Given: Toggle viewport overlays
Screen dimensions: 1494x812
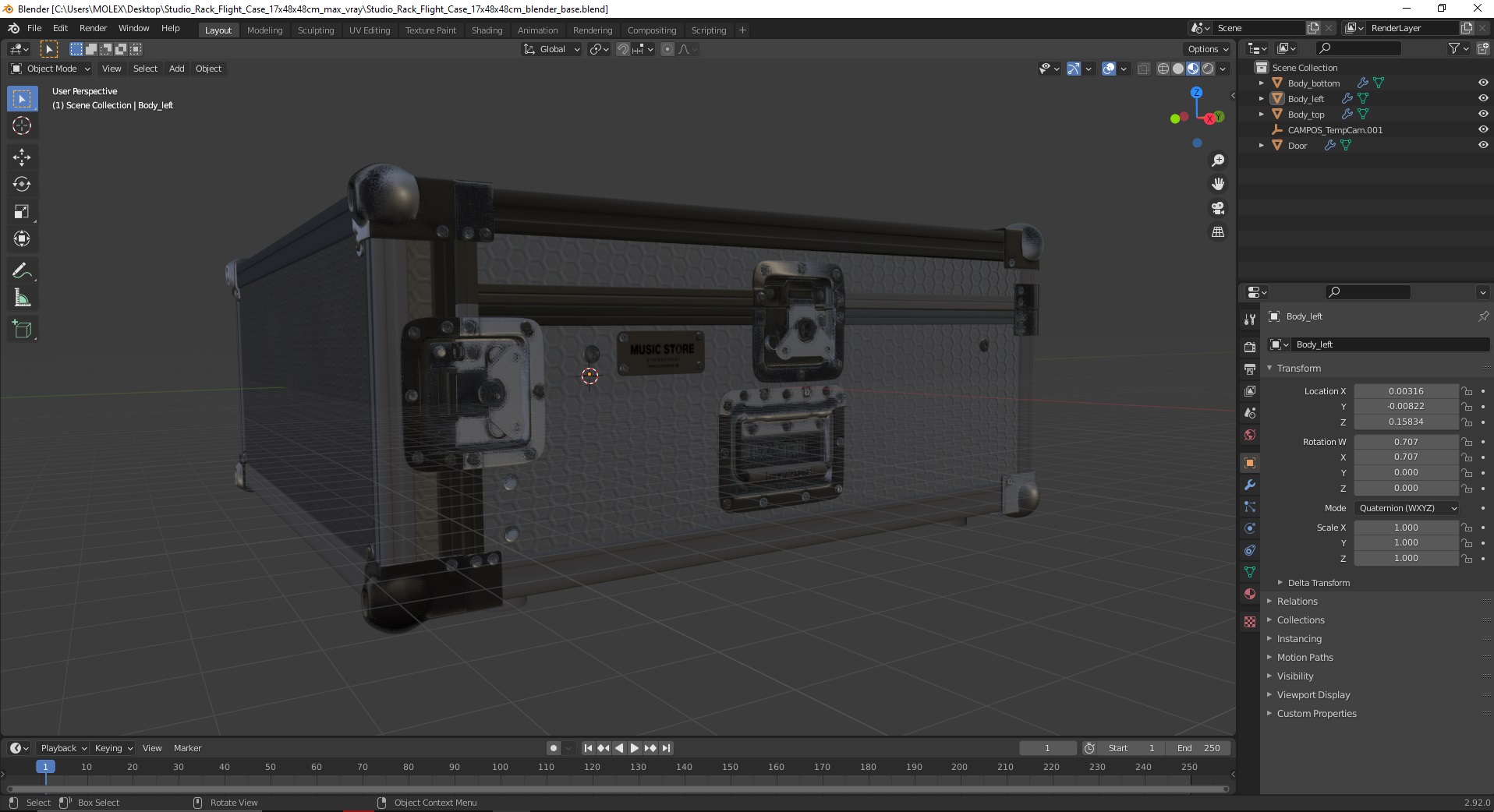Looking at the screenshot, I should 1109,69.
